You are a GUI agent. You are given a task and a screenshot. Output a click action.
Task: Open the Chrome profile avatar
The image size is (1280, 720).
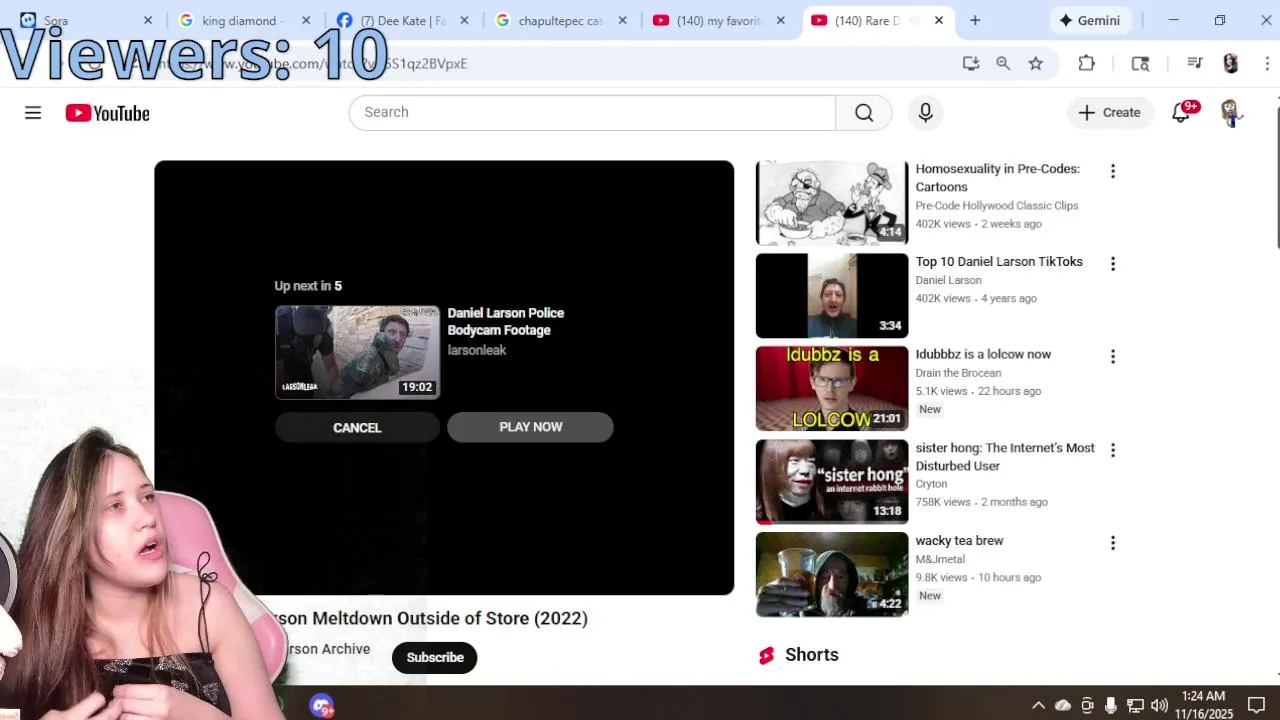[x=1231, y=63]
